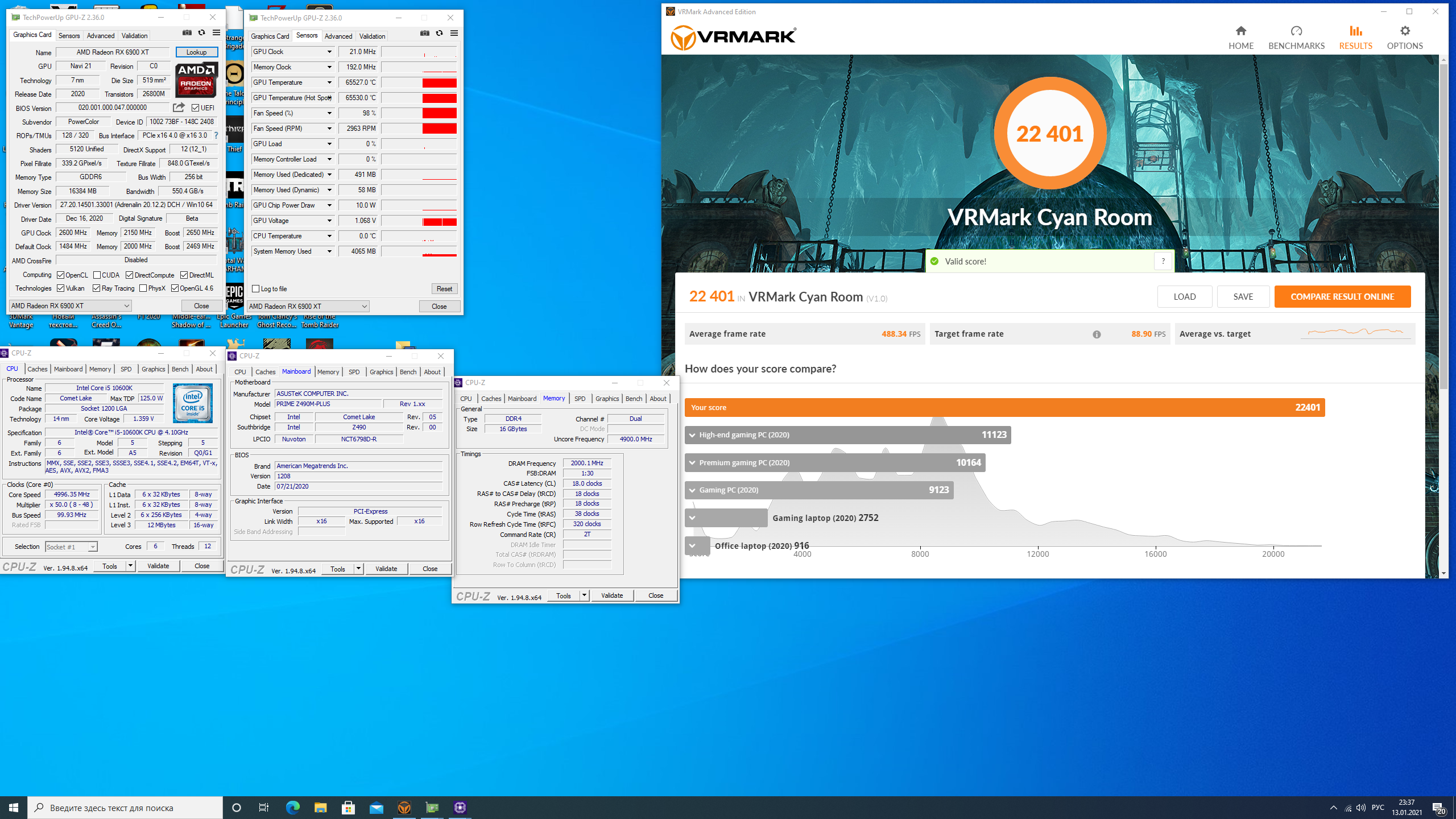Switch to Validation tab in GPU-Z Graphics Card window
Viewport: 1456px width, 819px height.
[134, 36]
